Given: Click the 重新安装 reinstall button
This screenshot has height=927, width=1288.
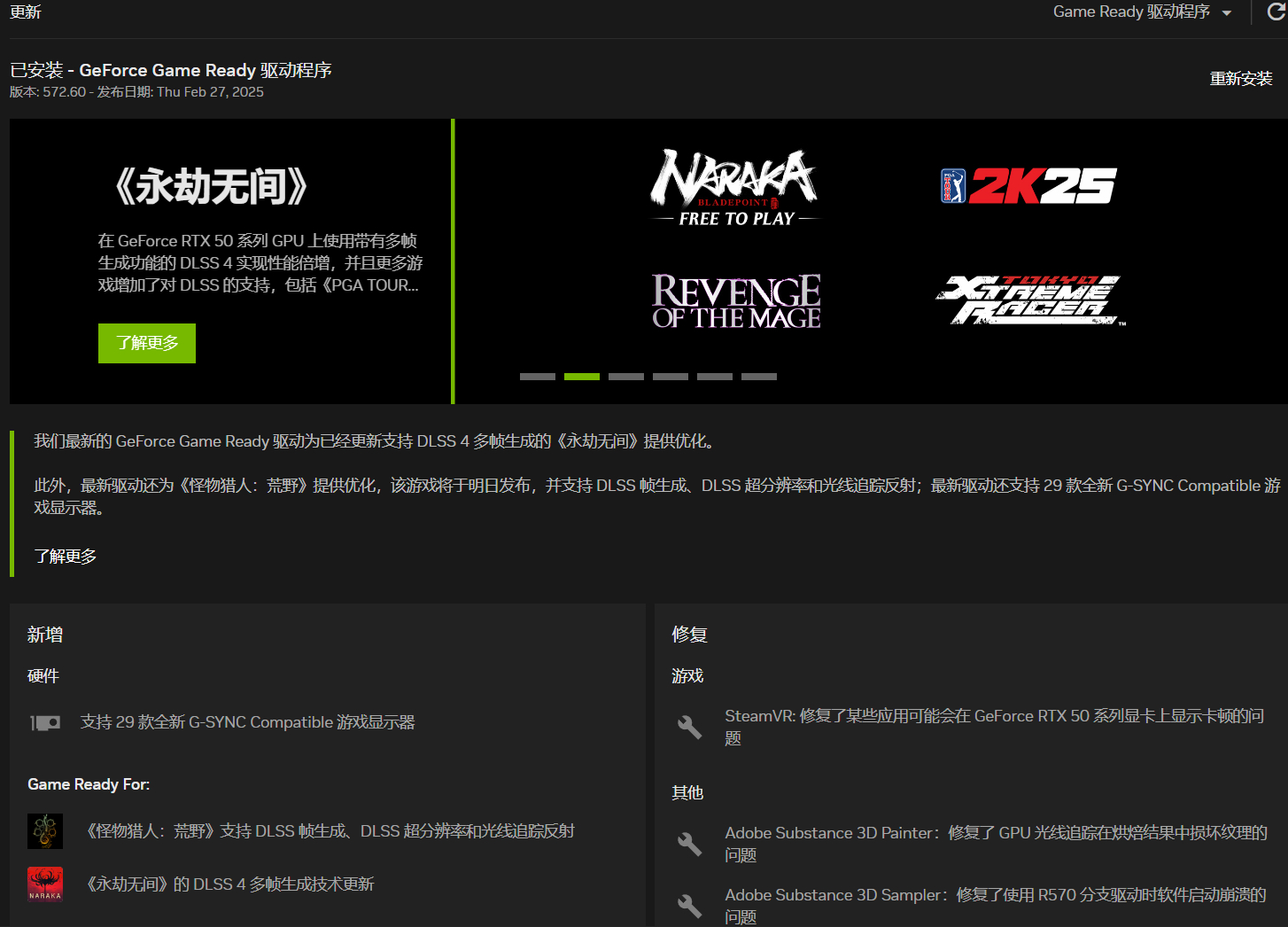Looking at the screenshot, I should [x=1241, y=79].
